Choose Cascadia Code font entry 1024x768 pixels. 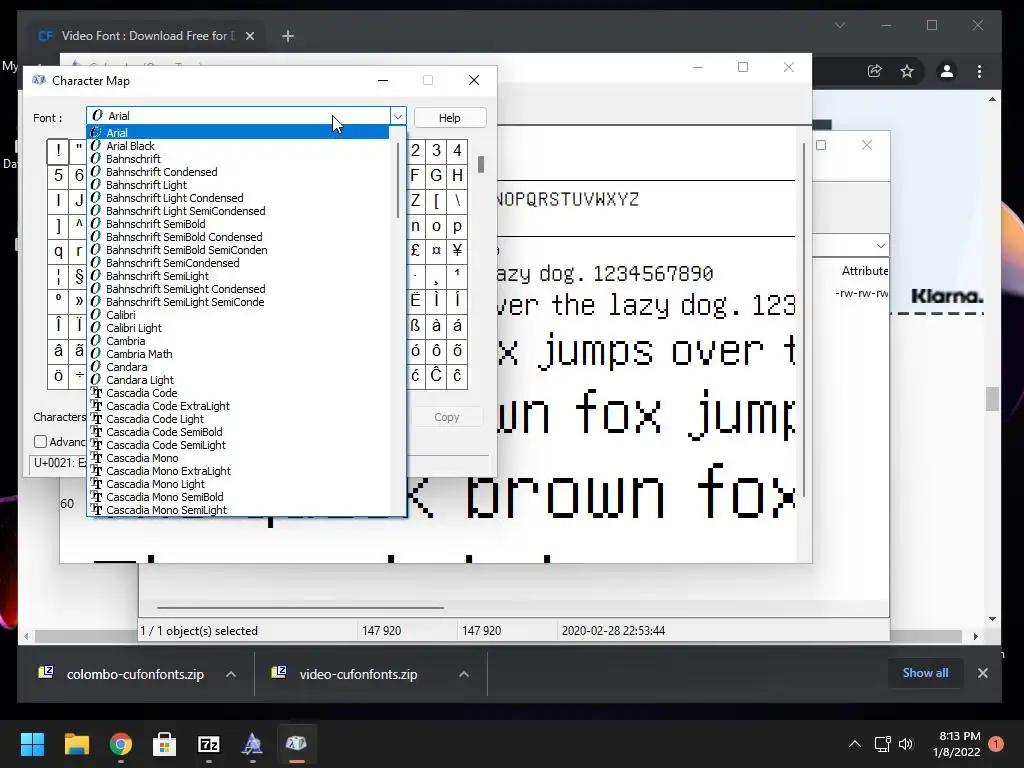tap(239, 393)
